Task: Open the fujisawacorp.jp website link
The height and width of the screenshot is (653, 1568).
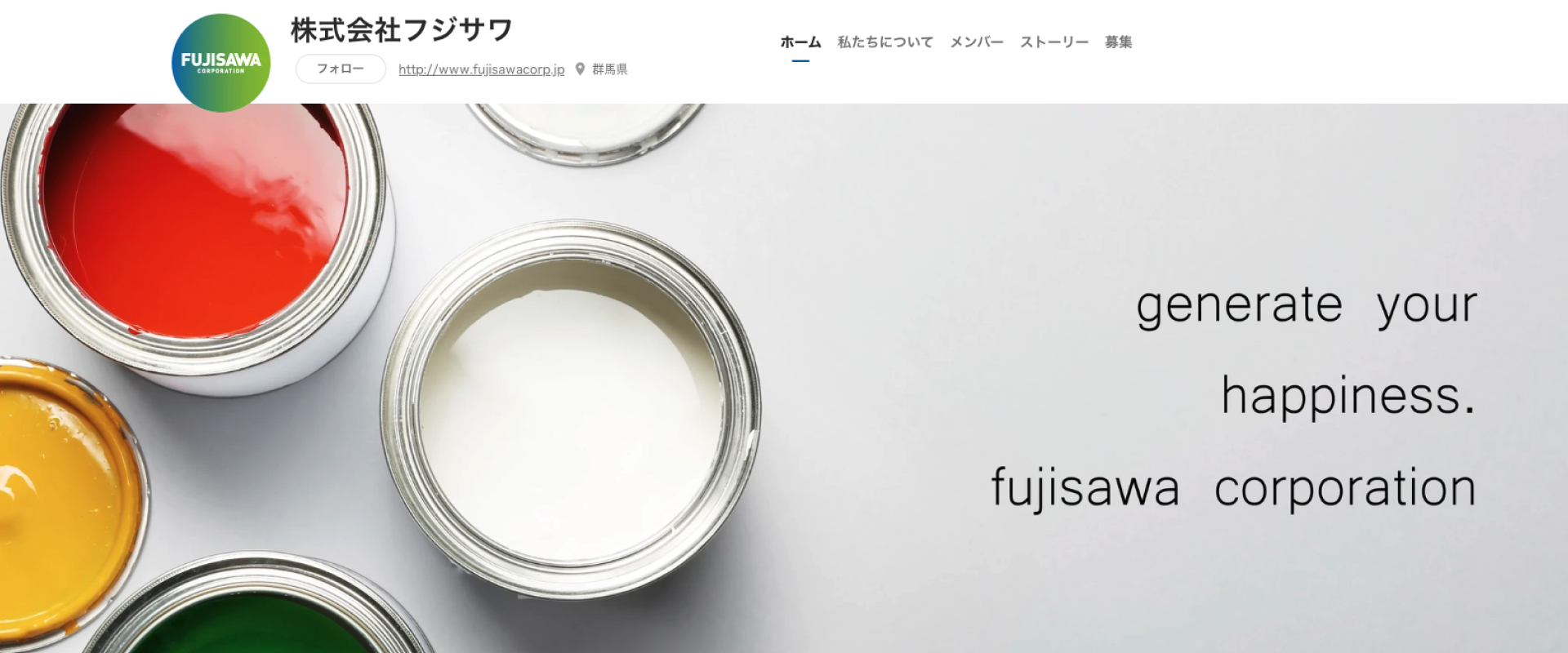Action: (x=481, y=69)
